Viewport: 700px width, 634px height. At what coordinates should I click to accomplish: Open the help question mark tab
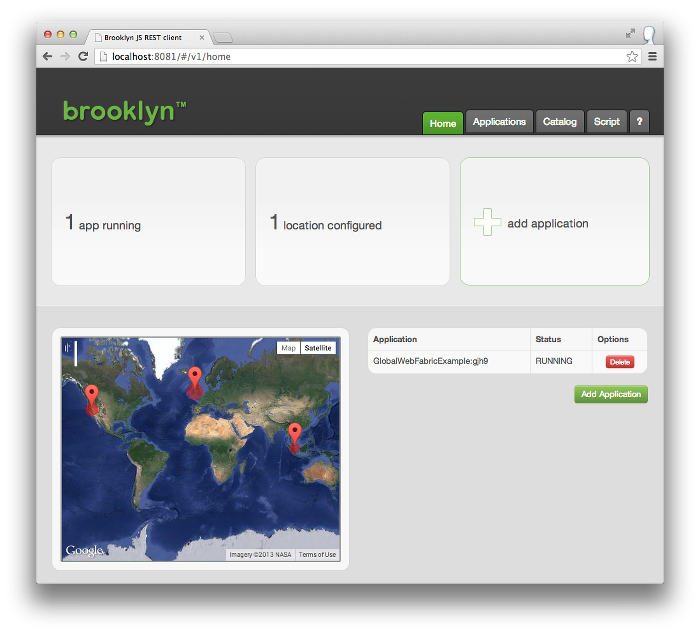point(640,122)
